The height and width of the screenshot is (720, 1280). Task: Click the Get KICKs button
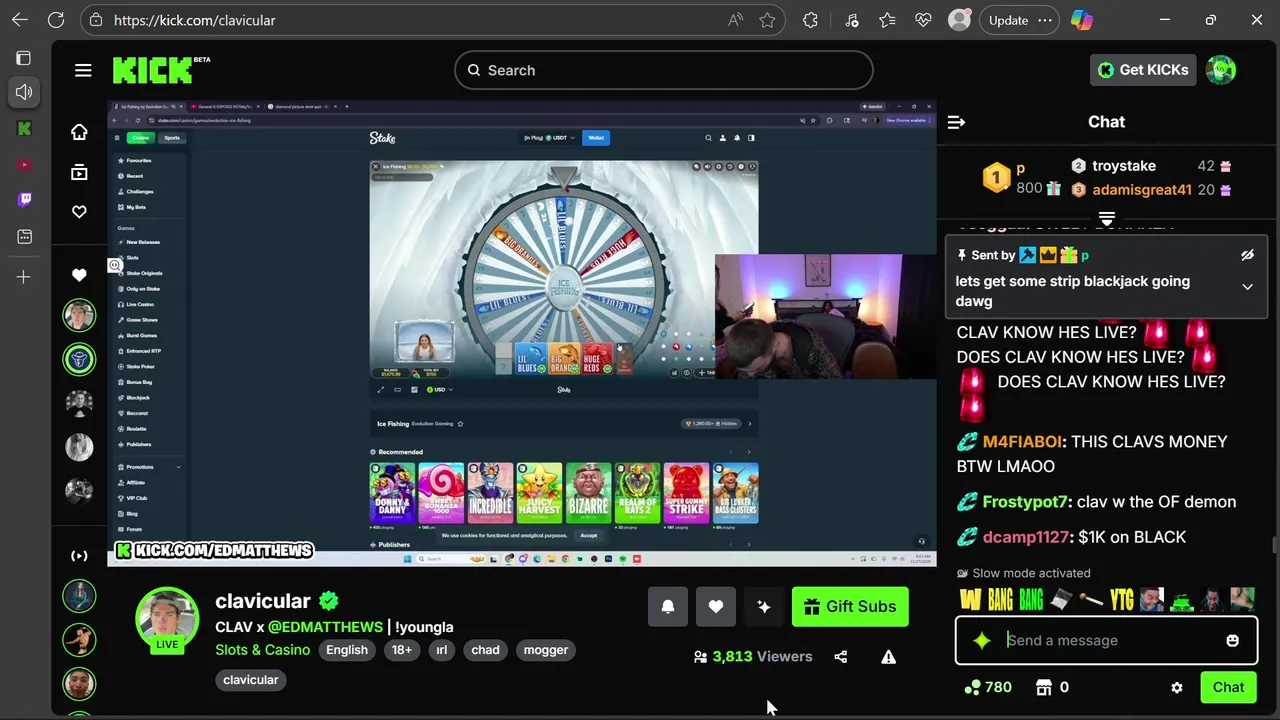click(x=1142, y=70)
